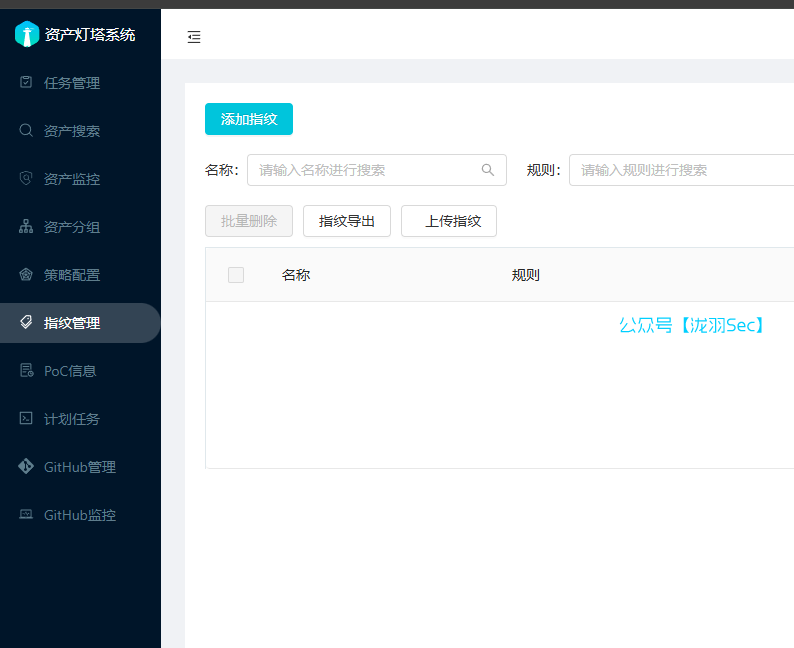Screen dimensions: 794x648
Task: Click the 指纹导出 button
Action: 347,221
